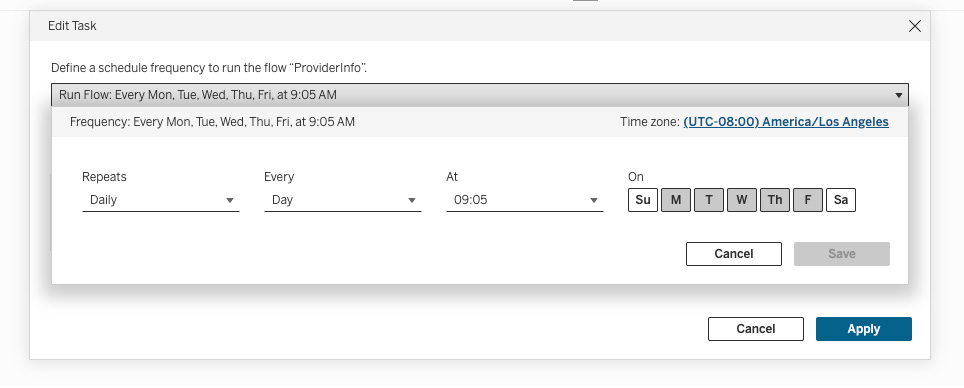Screen dimensions: 964x388
Task: Deselect Tuesday day toggle
Action: [x=709, y=200]
